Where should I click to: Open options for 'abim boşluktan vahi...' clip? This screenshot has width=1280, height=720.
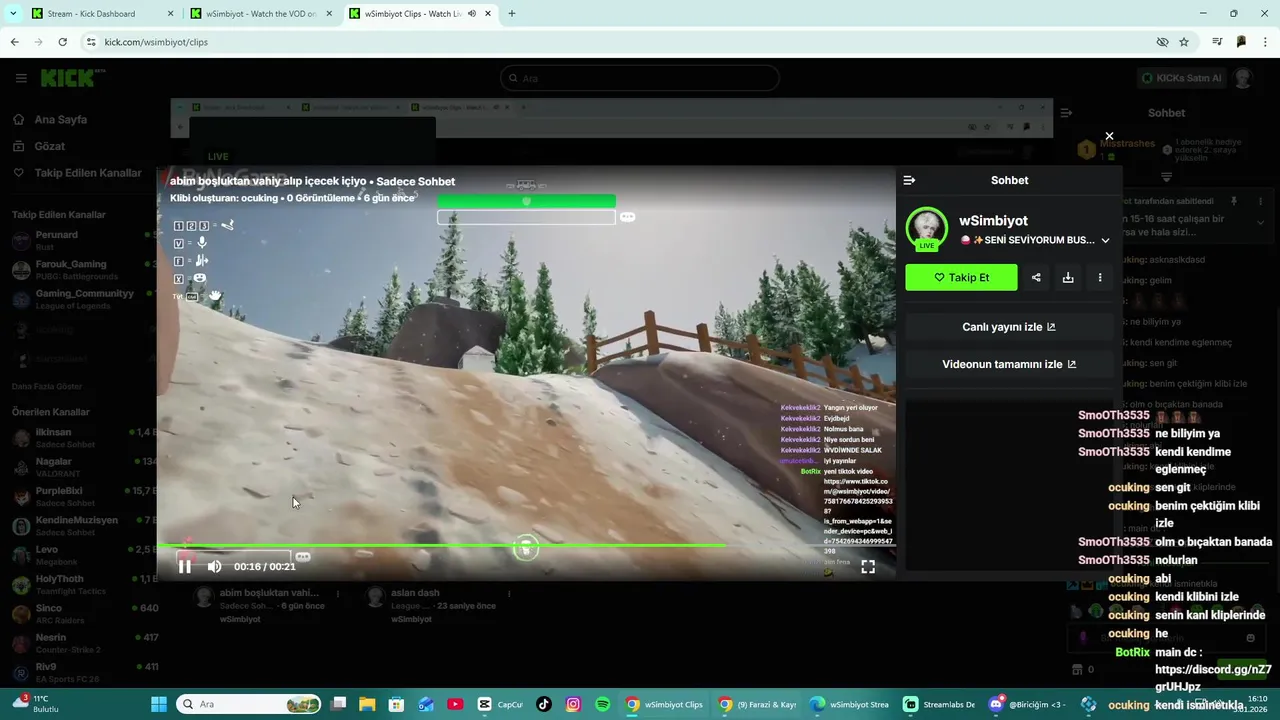(x=337, y=594)
